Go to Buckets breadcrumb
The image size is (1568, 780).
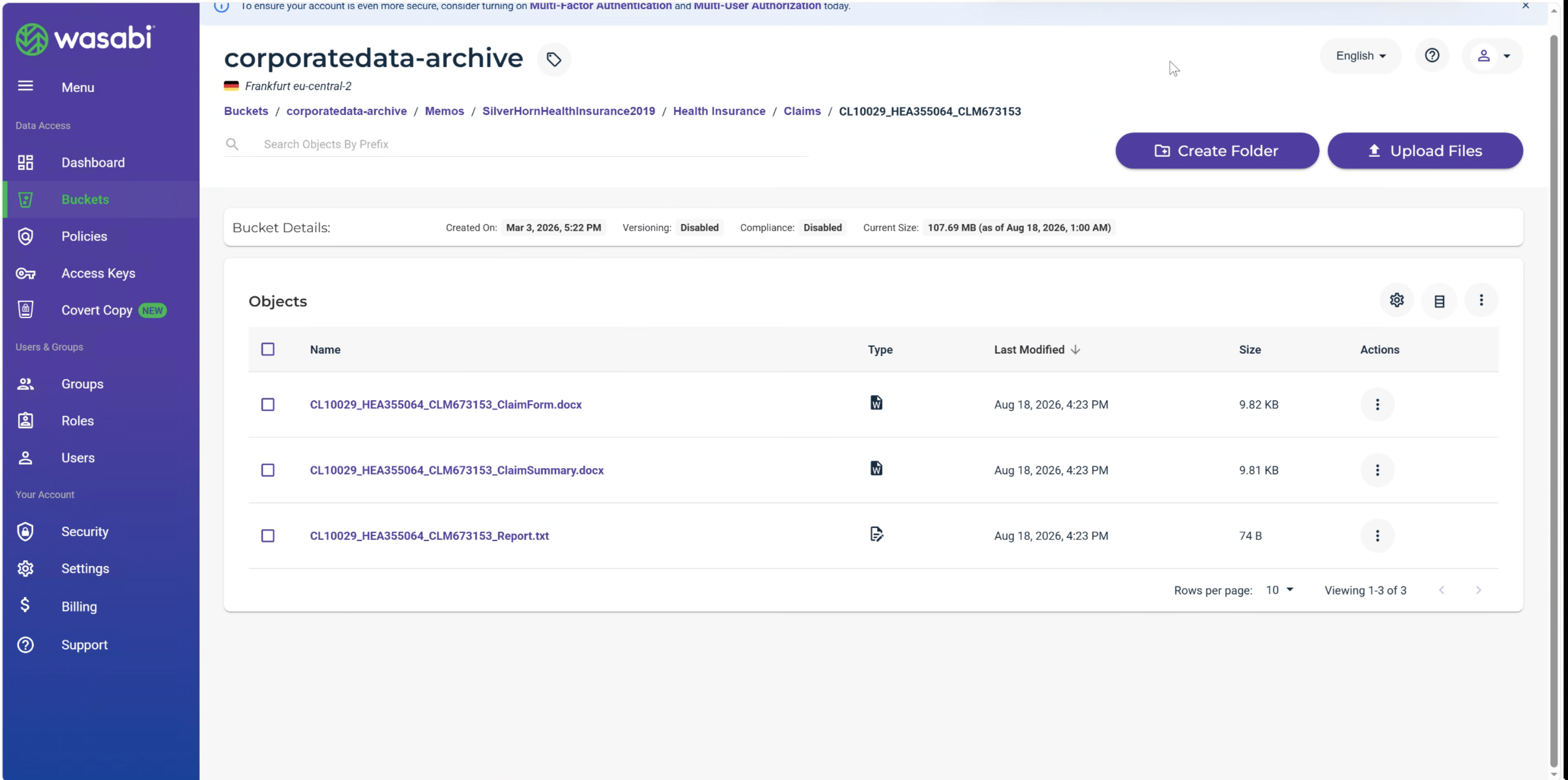click(x=246, y=111)
